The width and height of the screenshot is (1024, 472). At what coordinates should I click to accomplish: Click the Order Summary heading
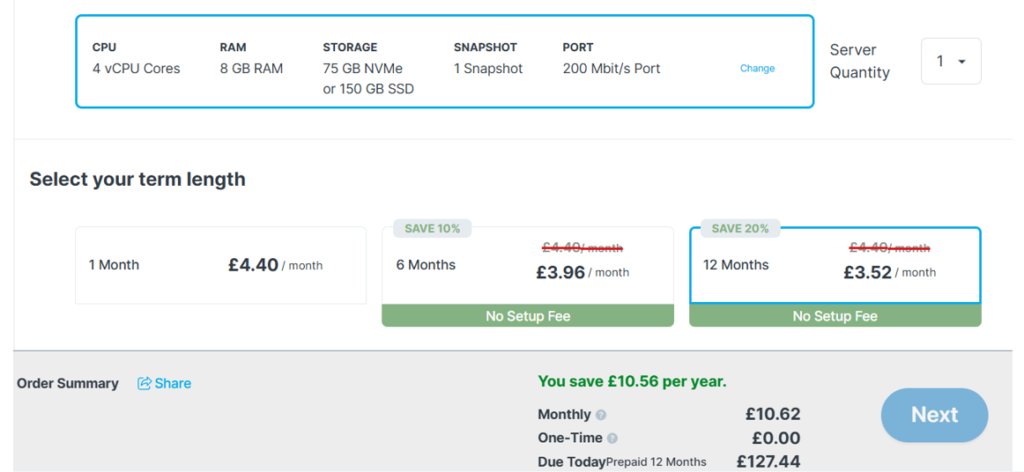coord(67,384)
